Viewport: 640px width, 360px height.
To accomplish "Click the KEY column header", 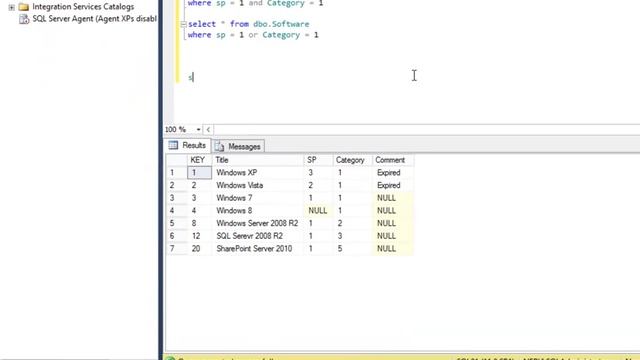I will coord(199,160).
